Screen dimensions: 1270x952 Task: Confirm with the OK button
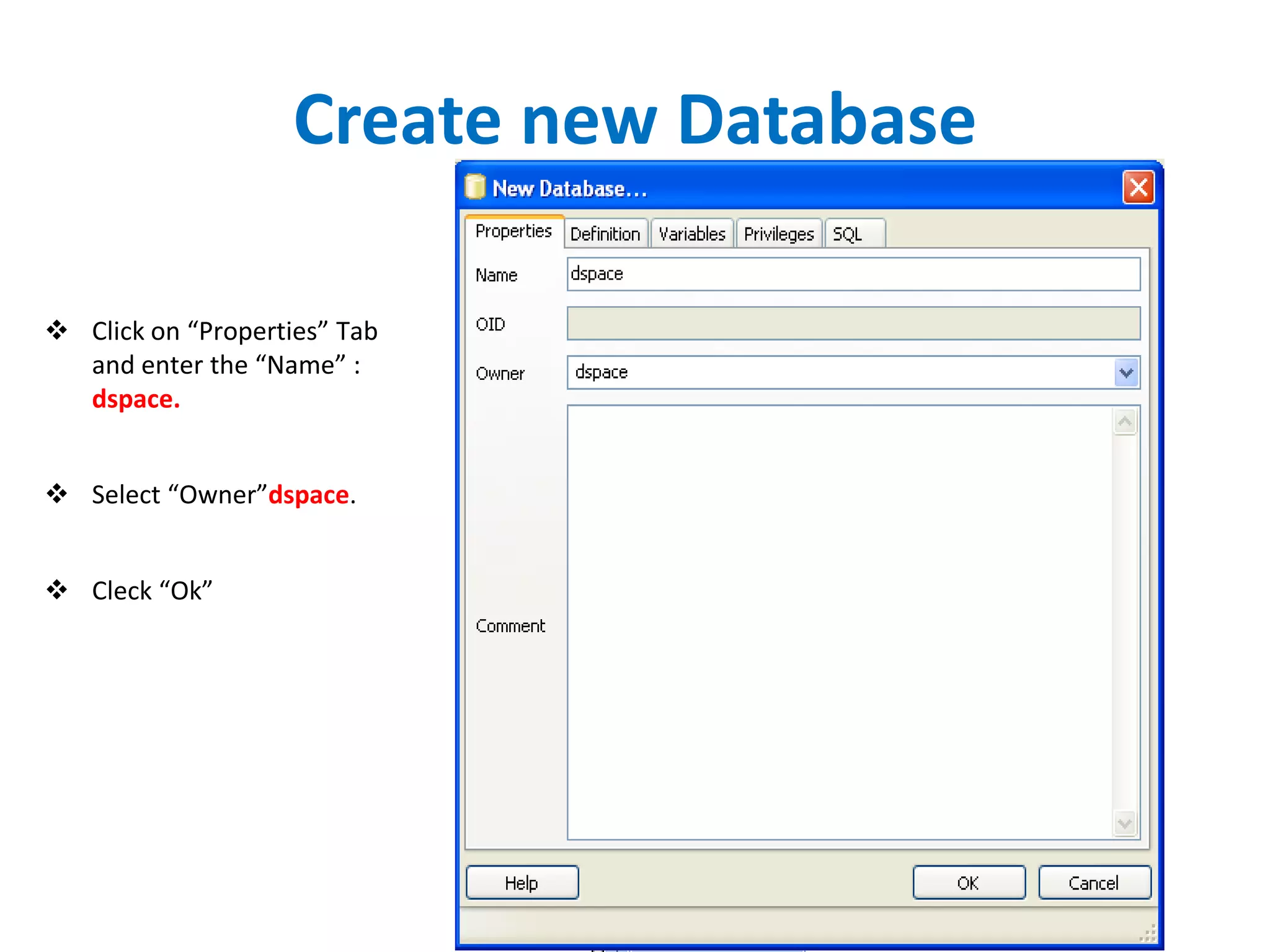tap(969, 883)
